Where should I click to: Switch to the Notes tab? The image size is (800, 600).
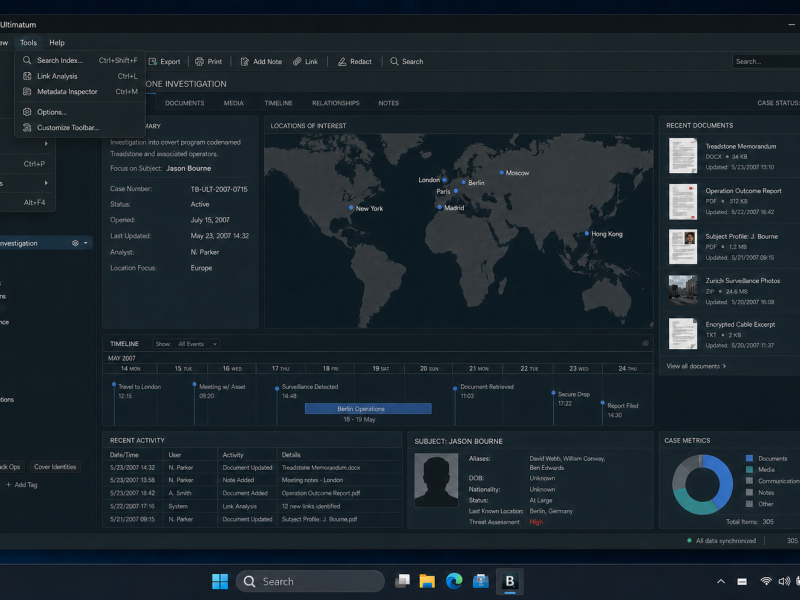point(389,103)
